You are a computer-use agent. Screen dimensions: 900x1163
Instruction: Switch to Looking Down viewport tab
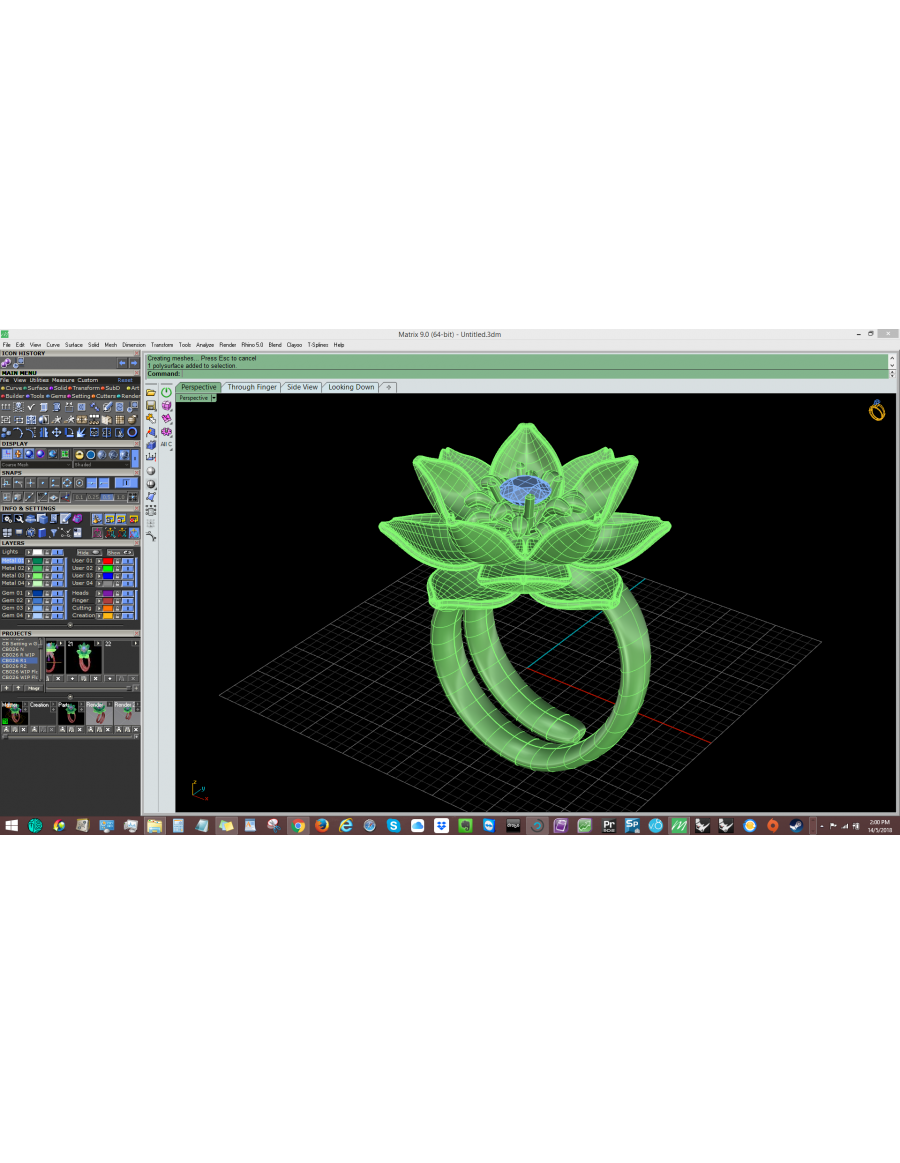tap(351, 387)
